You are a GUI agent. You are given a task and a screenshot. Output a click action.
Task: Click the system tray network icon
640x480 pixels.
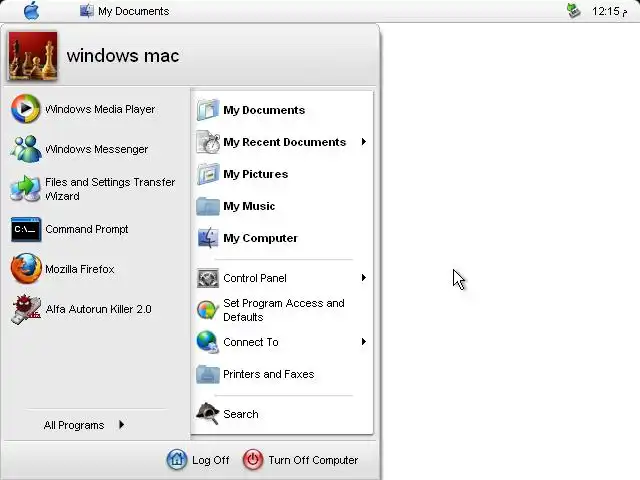click(574, 11)
